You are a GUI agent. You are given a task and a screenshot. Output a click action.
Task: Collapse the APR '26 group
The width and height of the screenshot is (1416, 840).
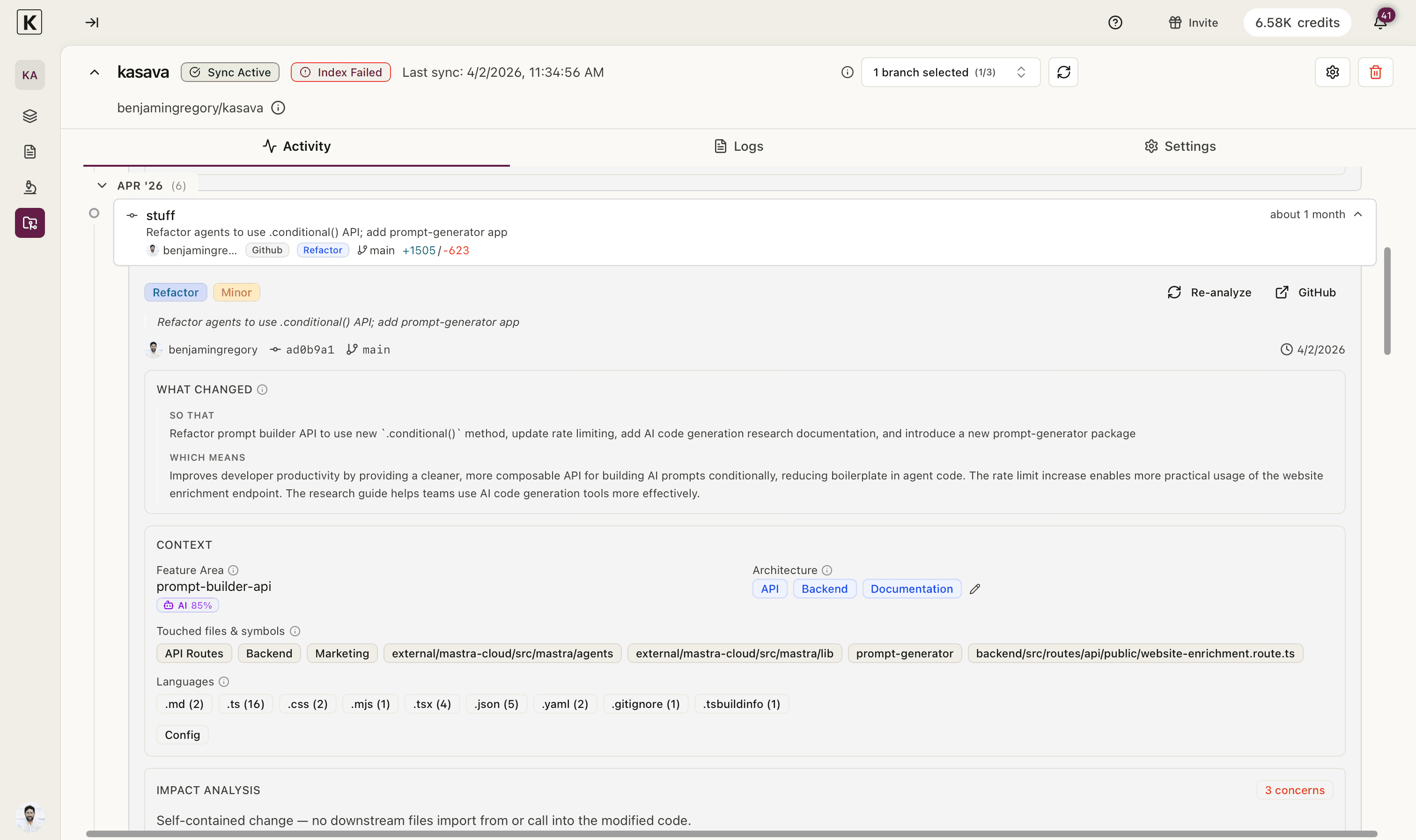[x=102, y=186]
